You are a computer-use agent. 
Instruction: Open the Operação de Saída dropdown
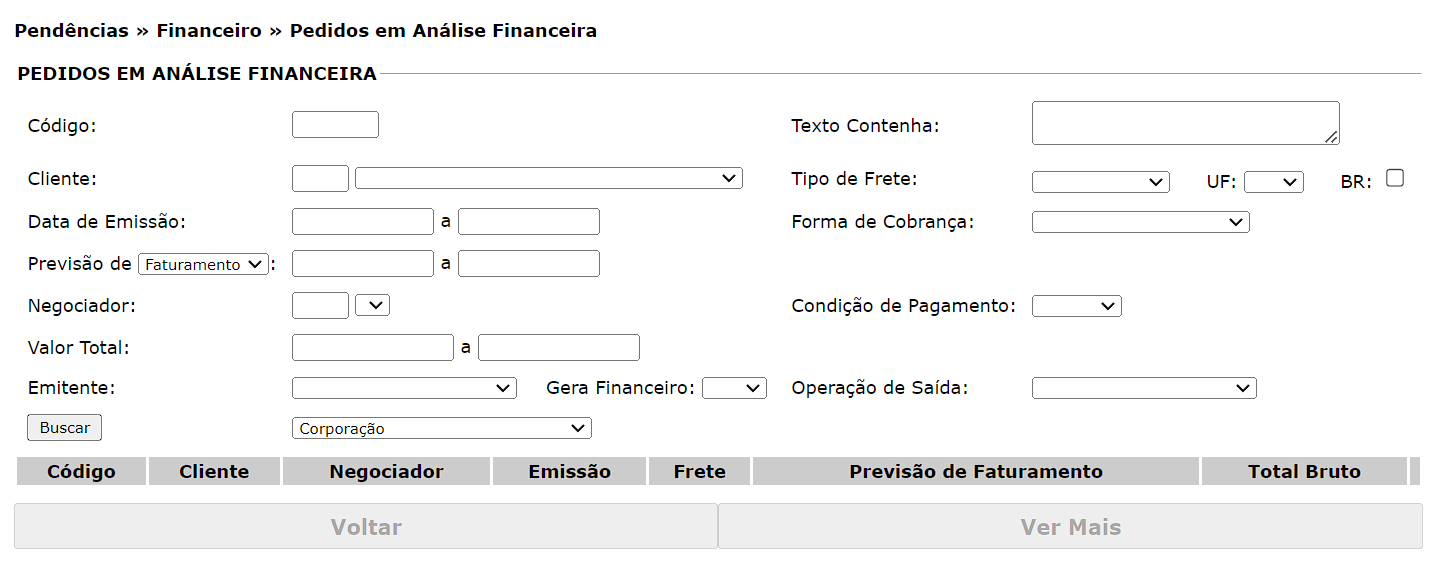point(1144,388)
